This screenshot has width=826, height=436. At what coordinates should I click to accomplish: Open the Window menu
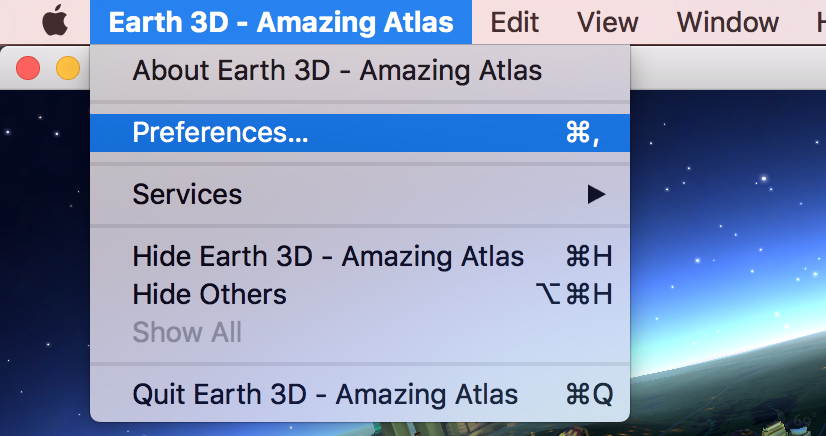click(727, 22)
